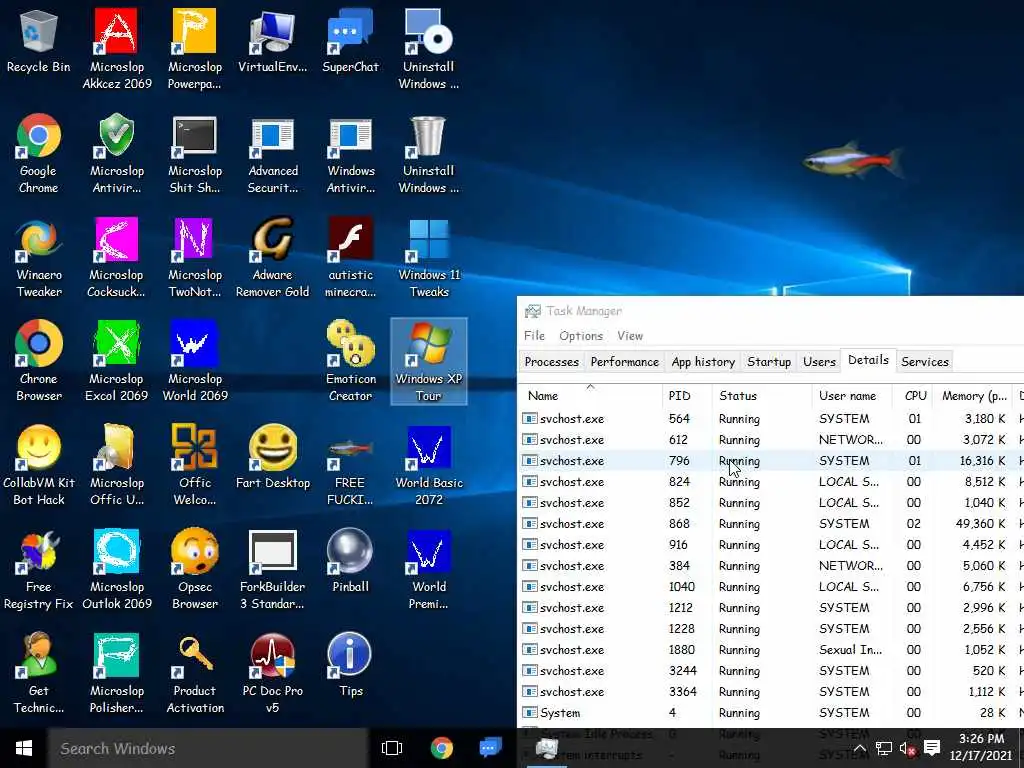Open Microslop Outlok 2069 icon

pos(117,569)
